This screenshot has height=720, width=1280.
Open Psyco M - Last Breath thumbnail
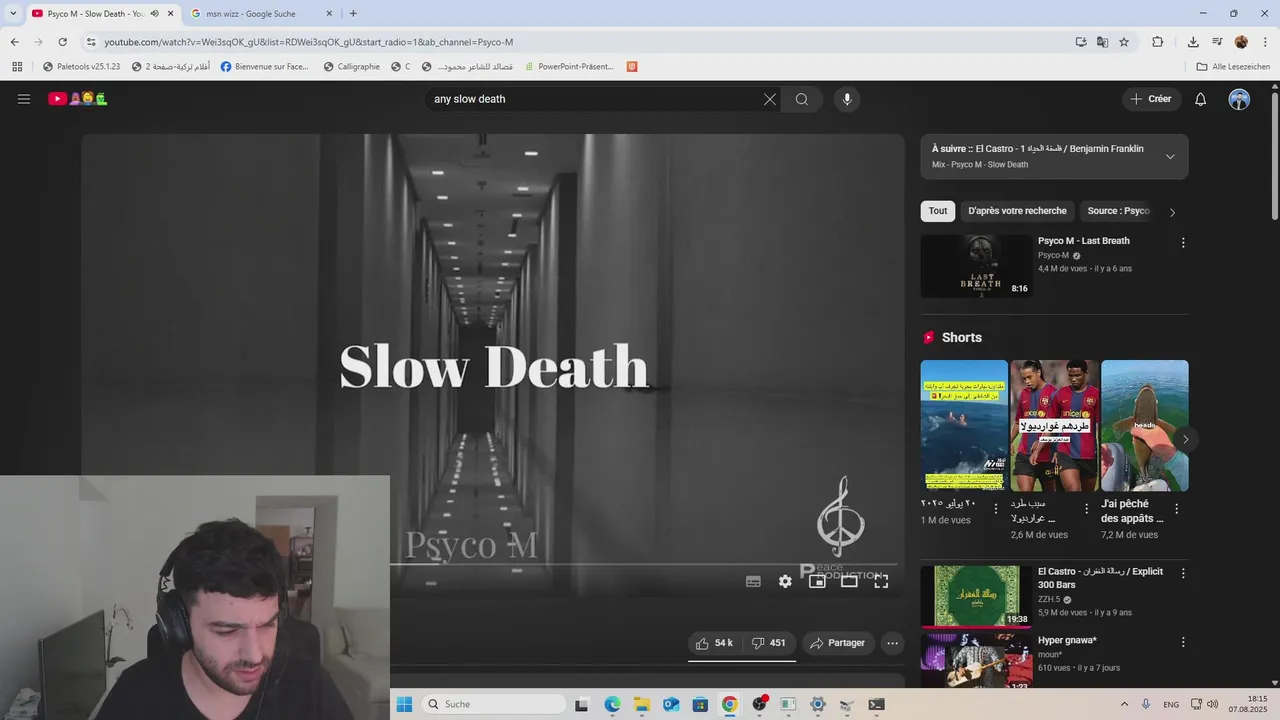[976, 266]
